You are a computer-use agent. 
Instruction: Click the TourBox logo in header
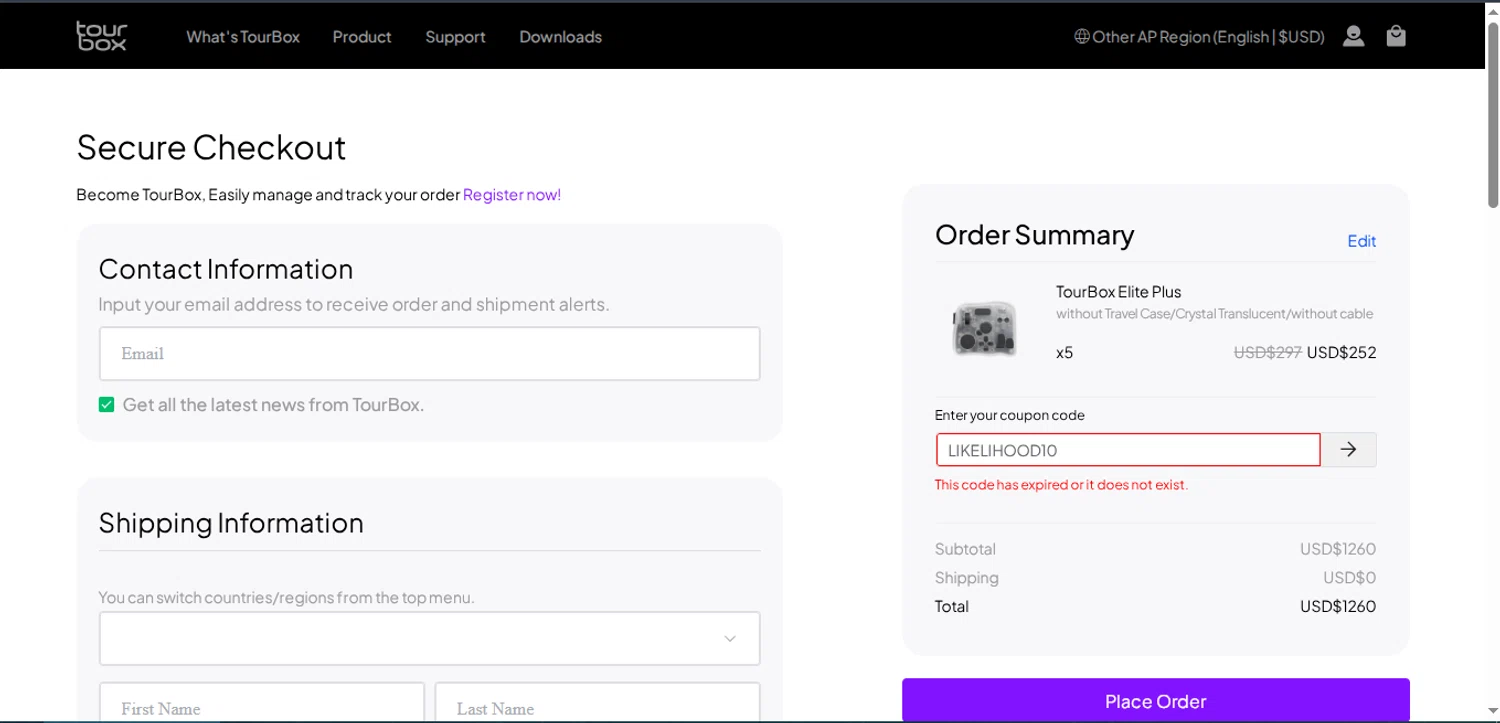coord(101,36)
